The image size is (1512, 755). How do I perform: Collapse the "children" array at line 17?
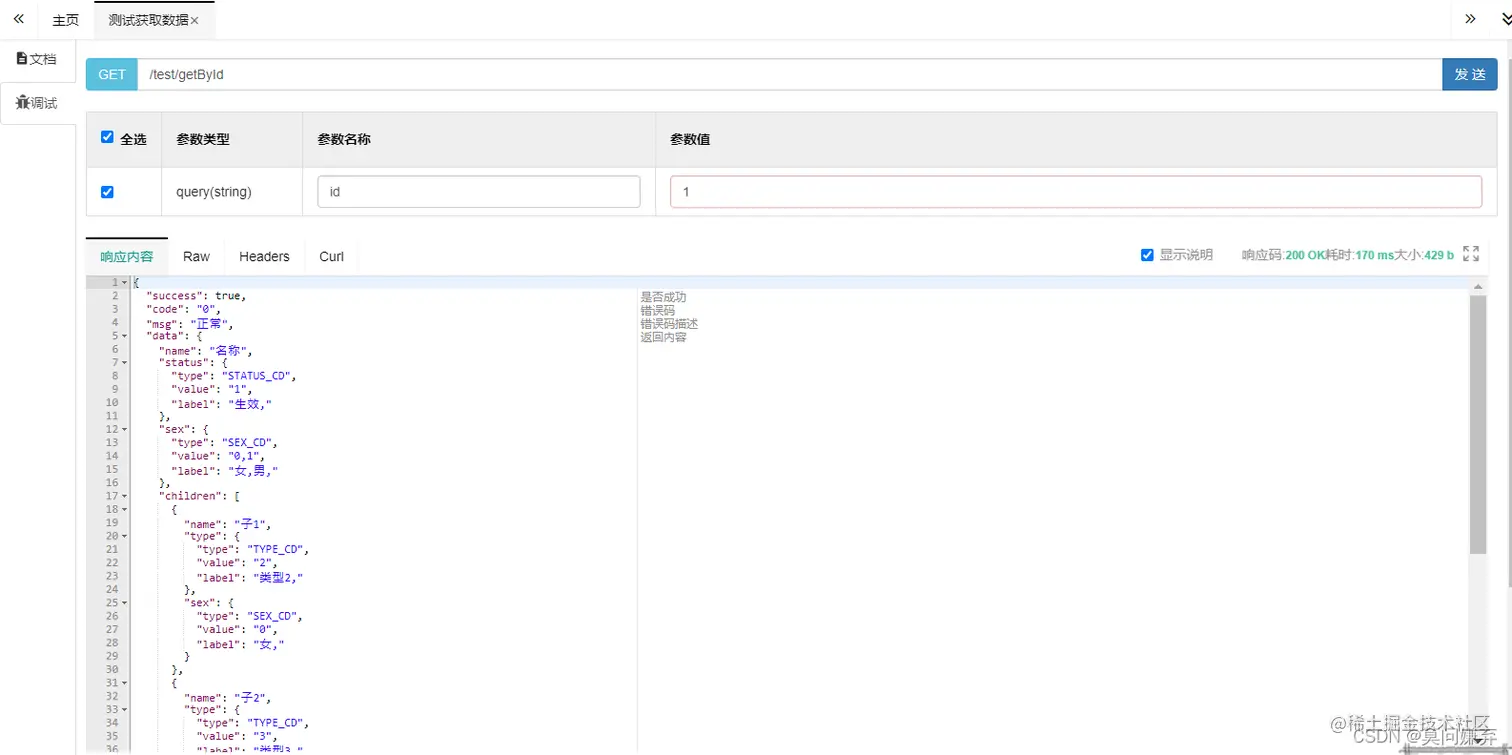(x=124, y=496)
